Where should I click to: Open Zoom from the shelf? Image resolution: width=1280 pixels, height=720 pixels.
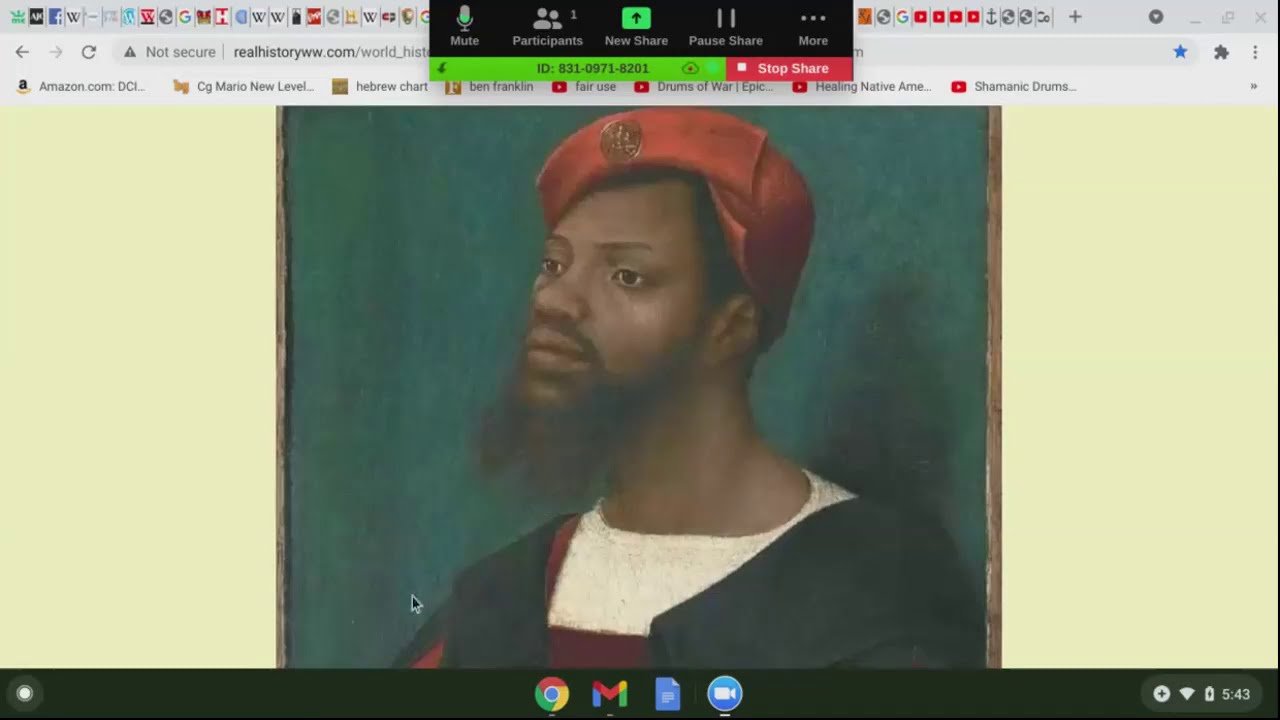(725, 693)
